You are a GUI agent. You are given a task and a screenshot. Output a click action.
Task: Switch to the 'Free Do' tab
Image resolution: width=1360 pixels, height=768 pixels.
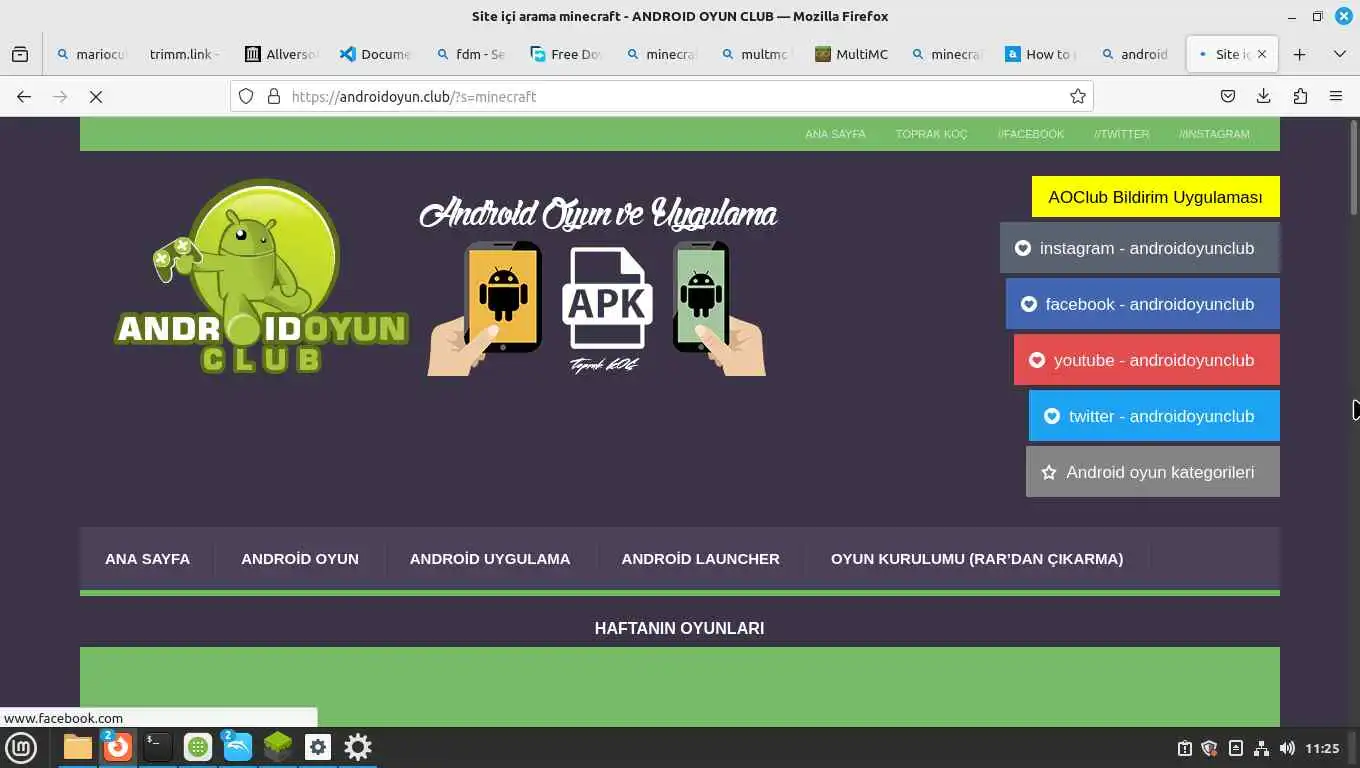pos(564,54)
